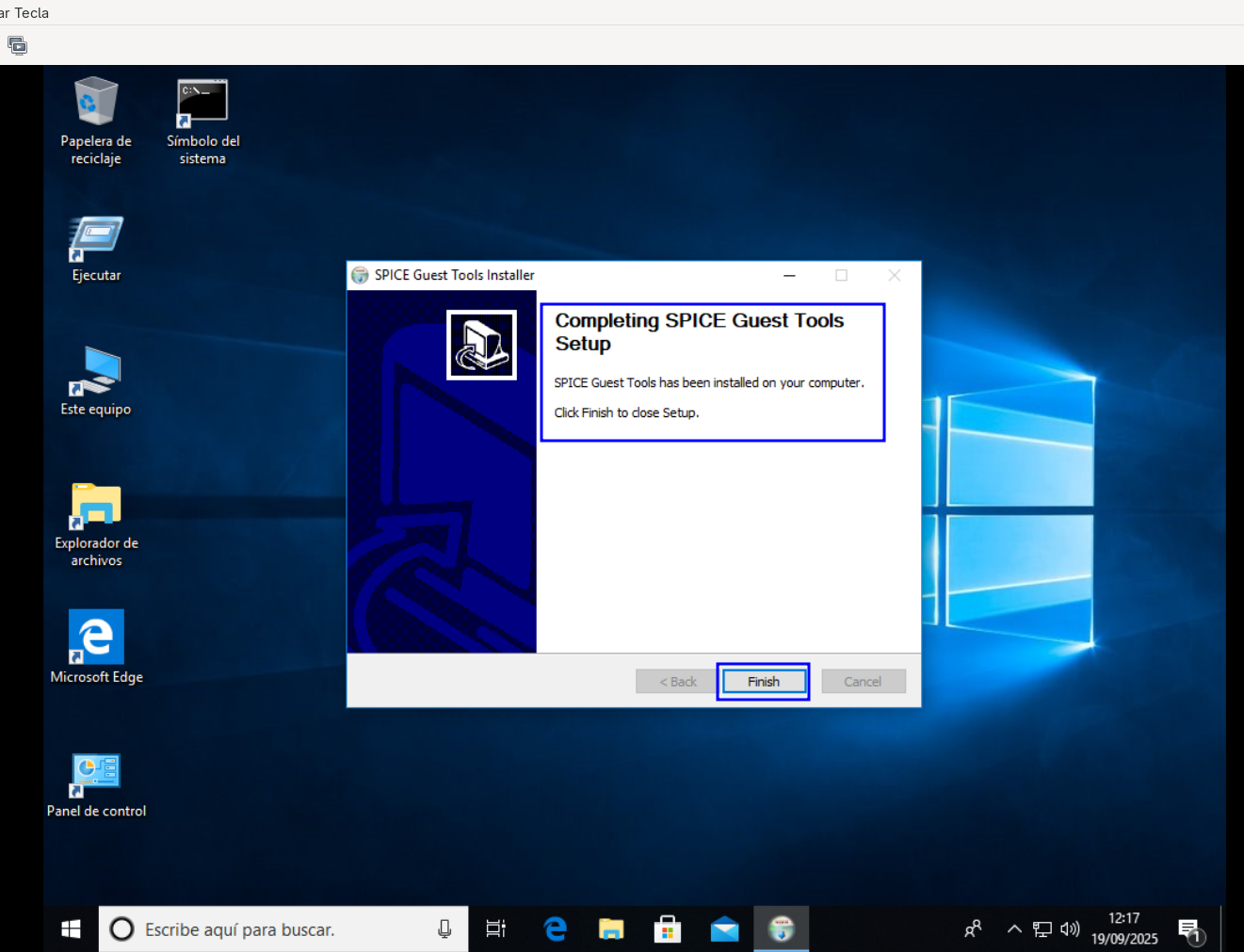Image resolution: width=1244 pixels, height=952 pixels.
Task: Click the Cancel button in SPICE installer
Action: pyautogui.click(x=863, y=682)
